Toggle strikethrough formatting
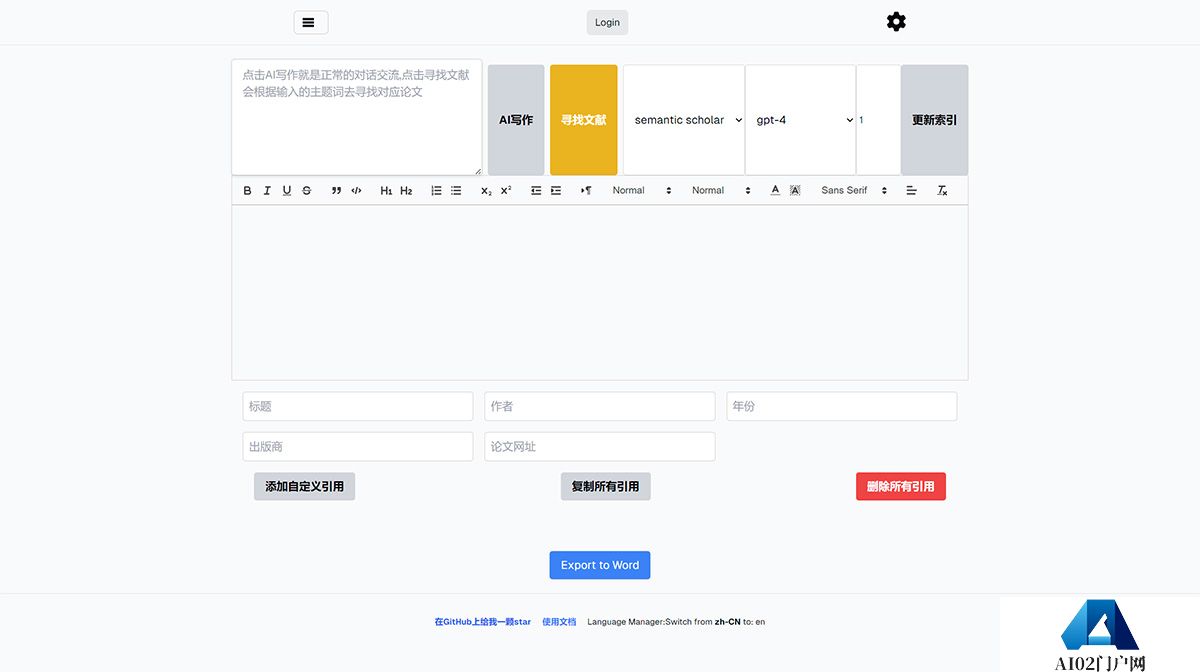Screen dimensions: 1200x672 (307, 190)
